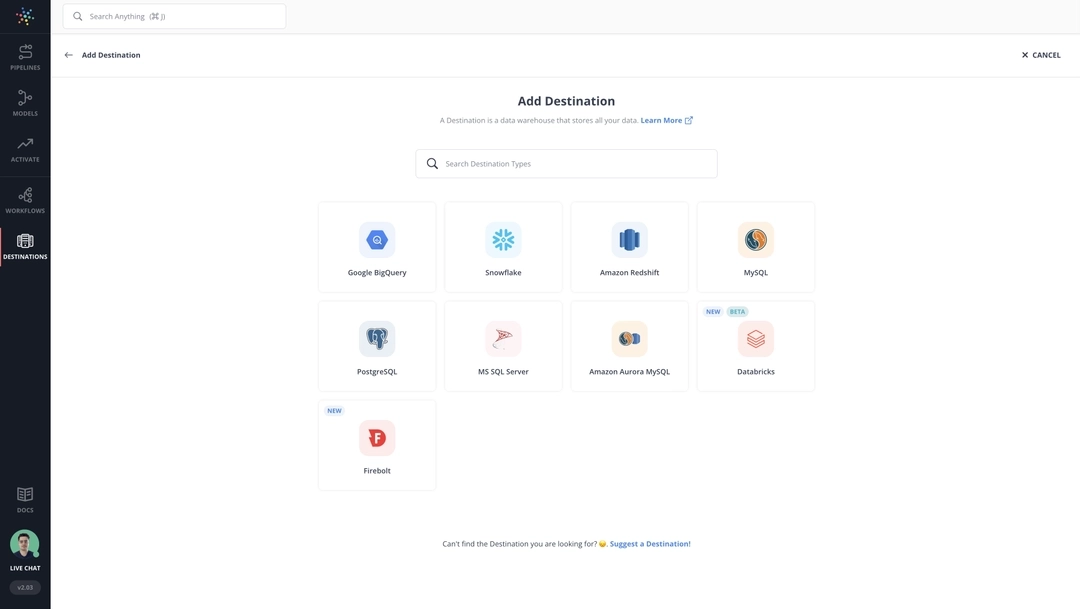Click the Search Destination Types field

567,162
